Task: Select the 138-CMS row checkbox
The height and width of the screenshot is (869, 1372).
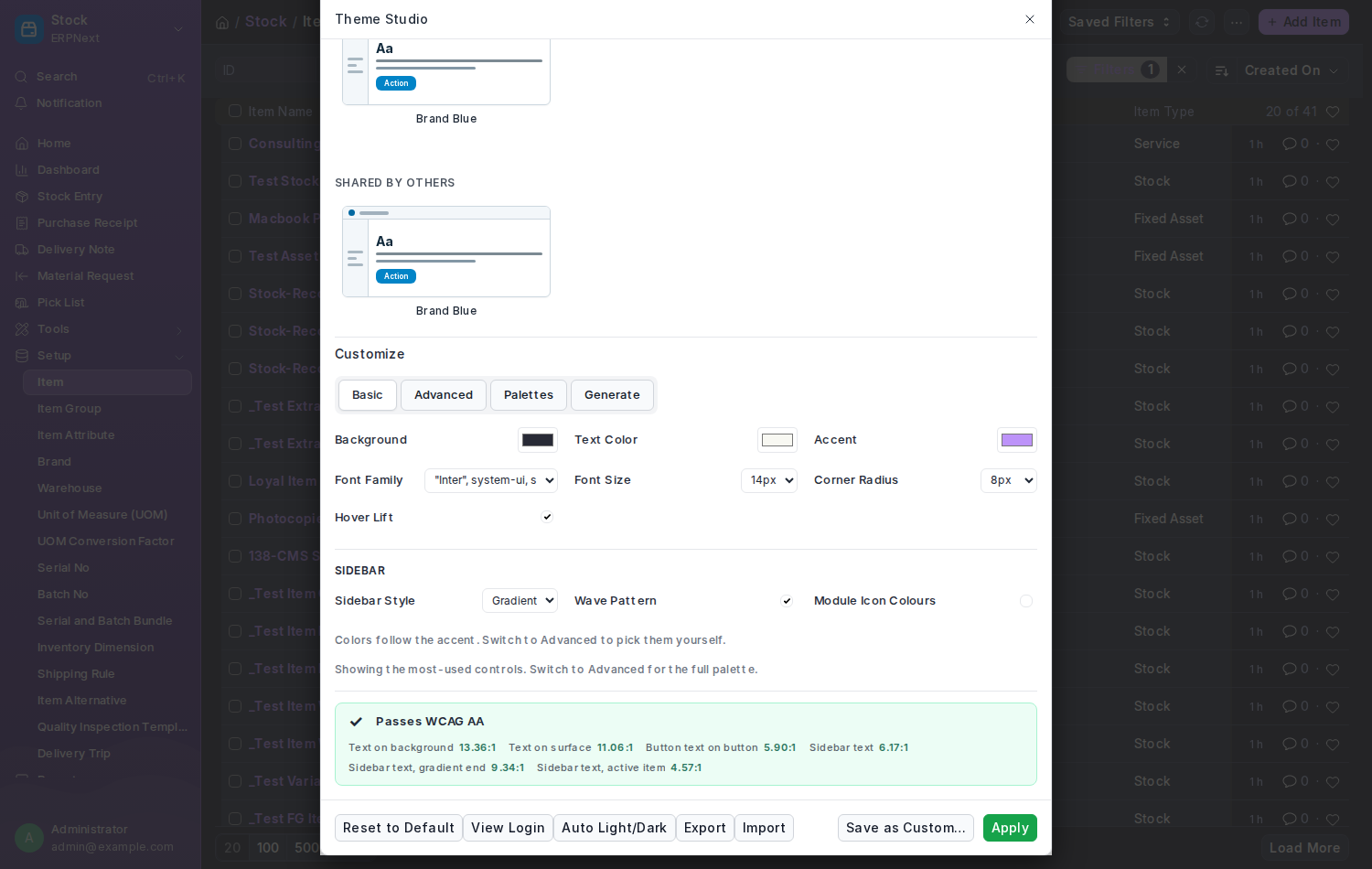Action: coord(235,556)
